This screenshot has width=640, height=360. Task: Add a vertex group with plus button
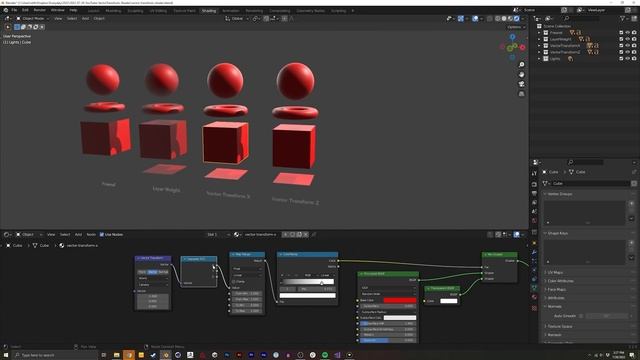click(x=631, y=204)
